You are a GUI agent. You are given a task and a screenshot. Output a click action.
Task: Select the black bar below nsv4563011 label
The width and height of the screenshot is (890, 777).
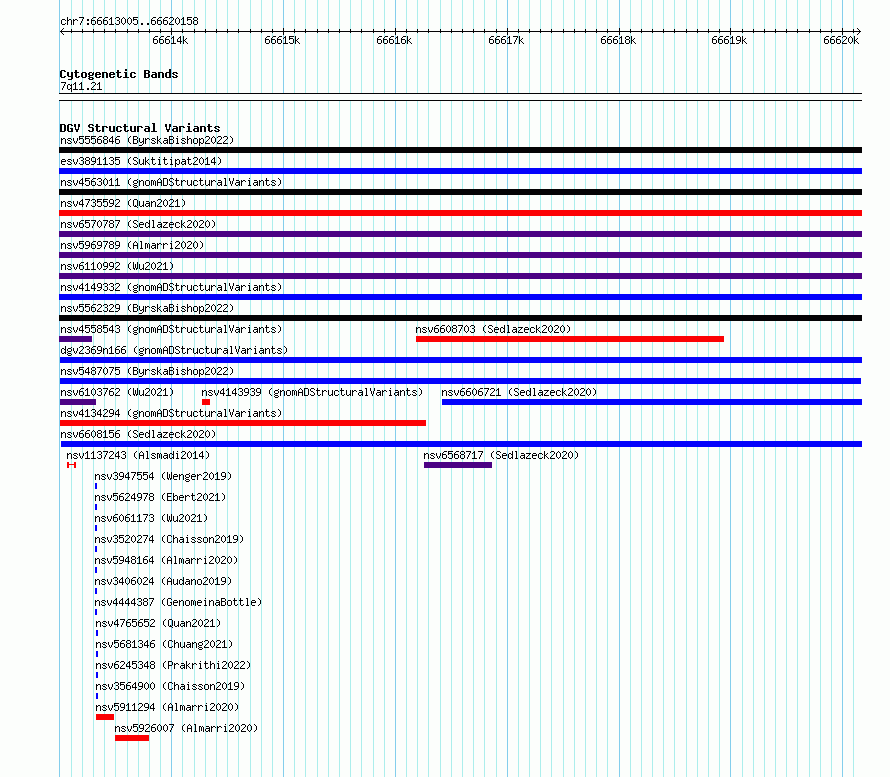tap(460, 192)
